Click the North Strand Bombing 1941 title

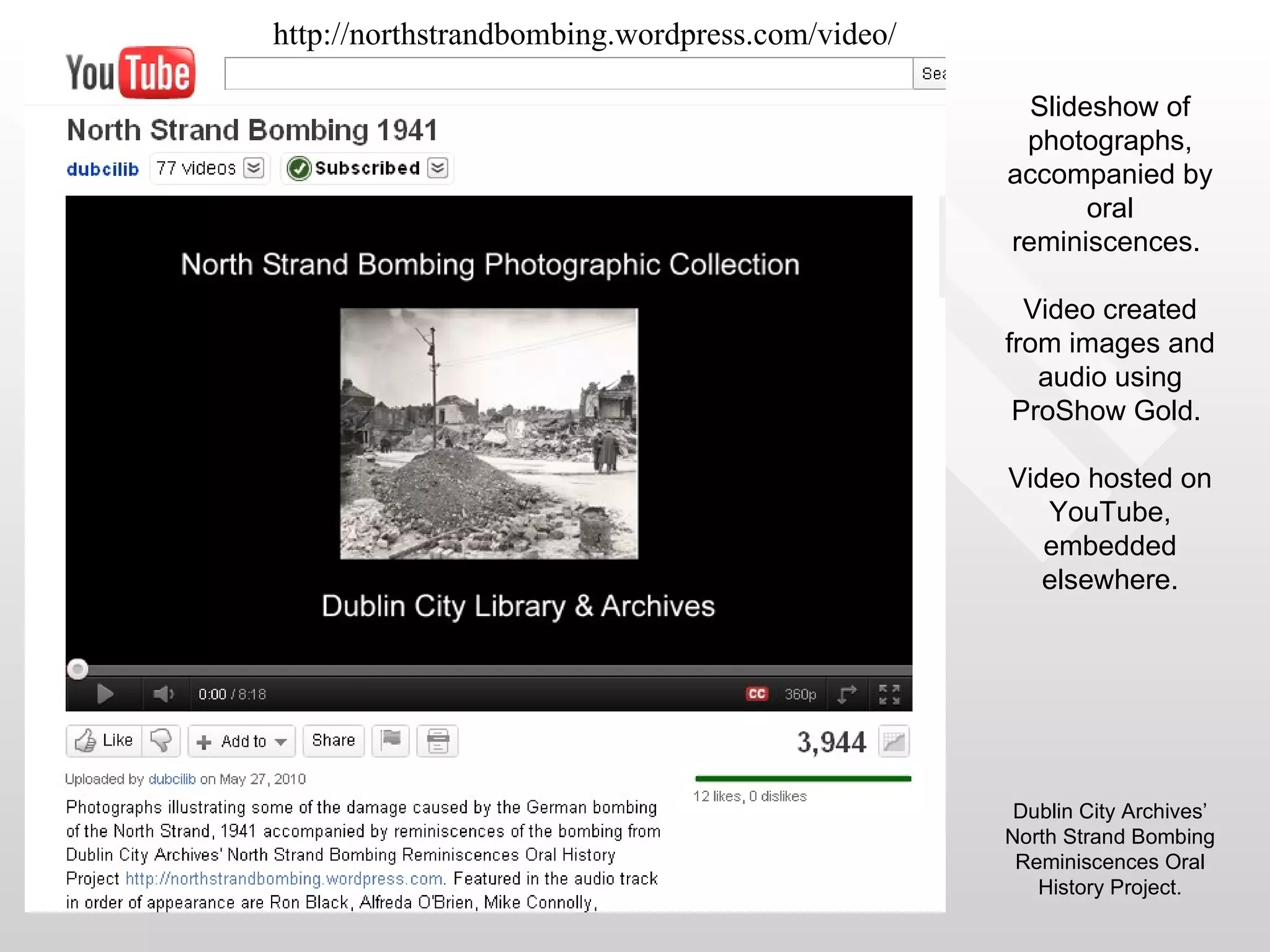pyautogui.click(x=252, y=131)
